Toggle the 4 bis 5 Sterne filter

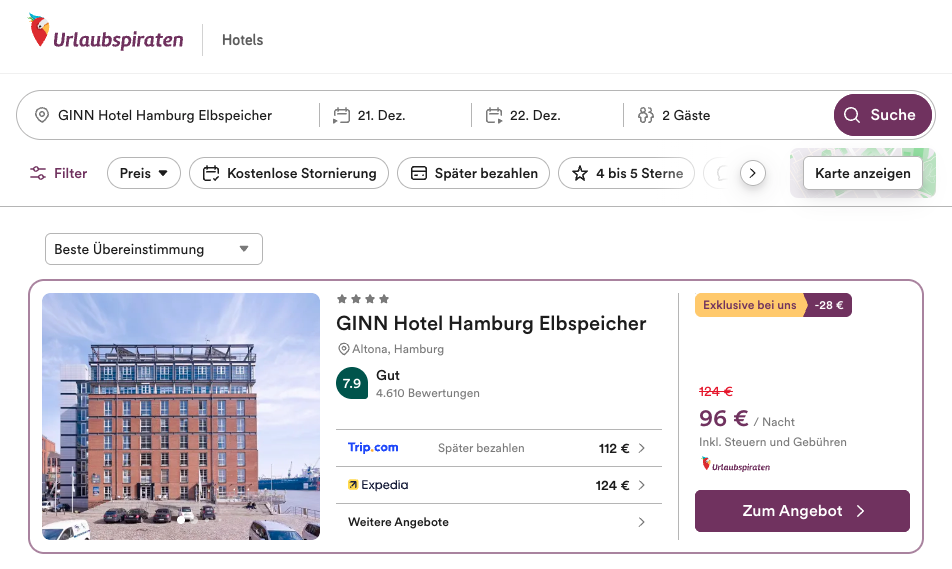tap(626, 173)
